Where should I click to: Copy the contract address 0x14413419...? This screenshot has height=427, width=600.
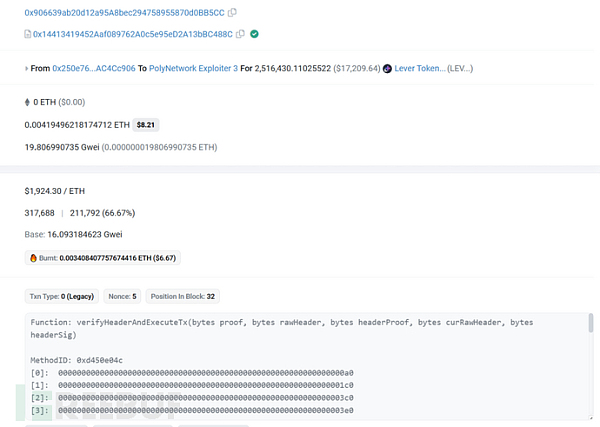241,34
